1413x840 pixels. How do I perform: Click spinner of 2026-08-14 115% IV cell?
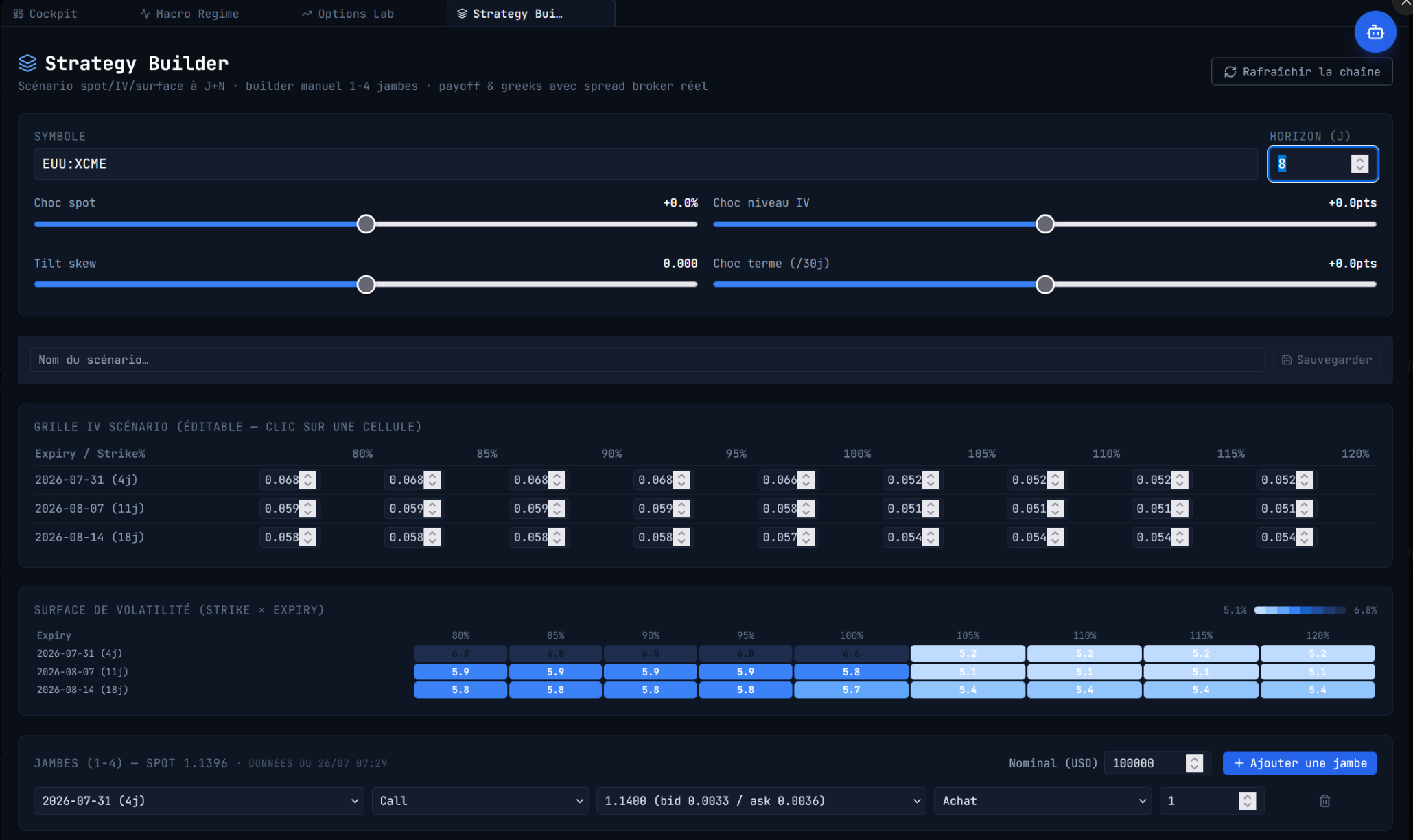tap(1180, 537)
